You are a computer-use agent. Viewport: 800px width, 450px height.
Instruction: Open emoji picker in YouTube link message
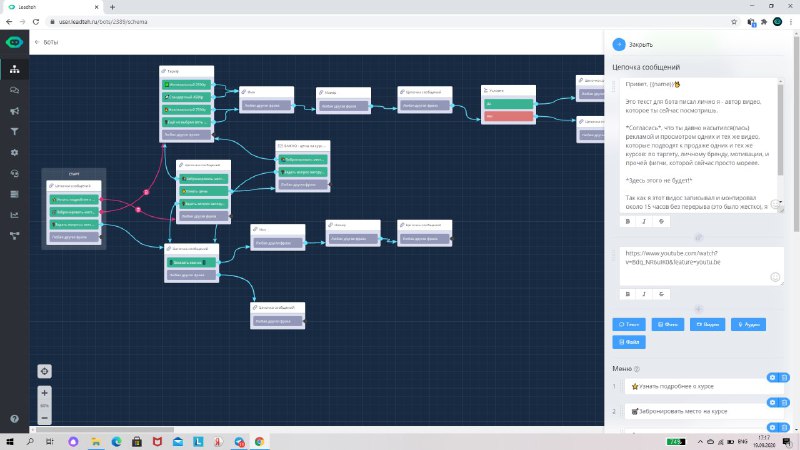pos(775,277)
